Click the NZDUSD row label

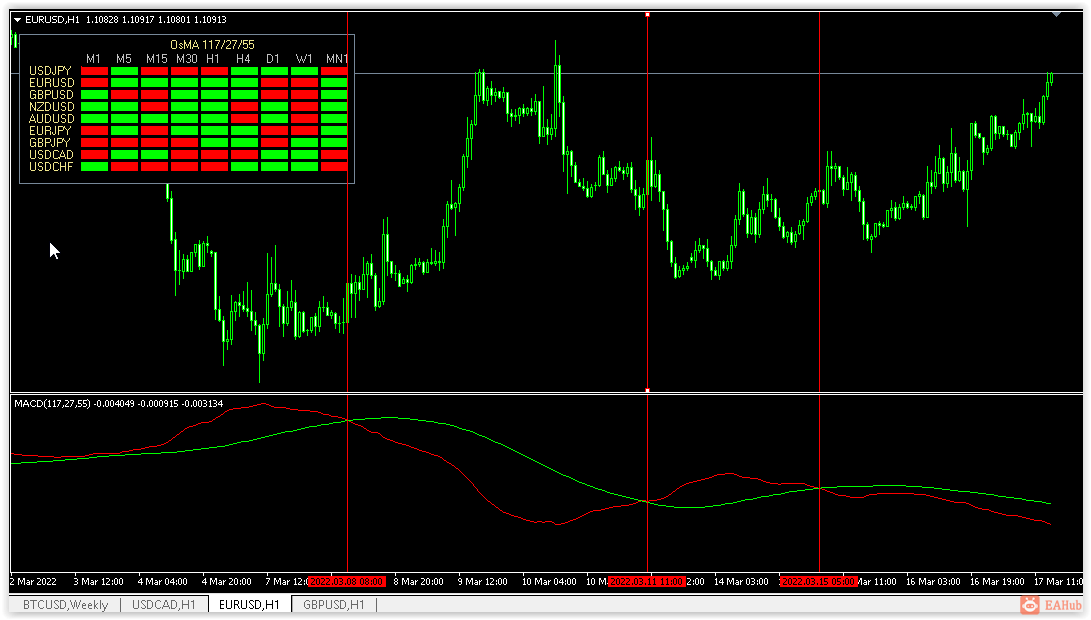coord(51,106)
